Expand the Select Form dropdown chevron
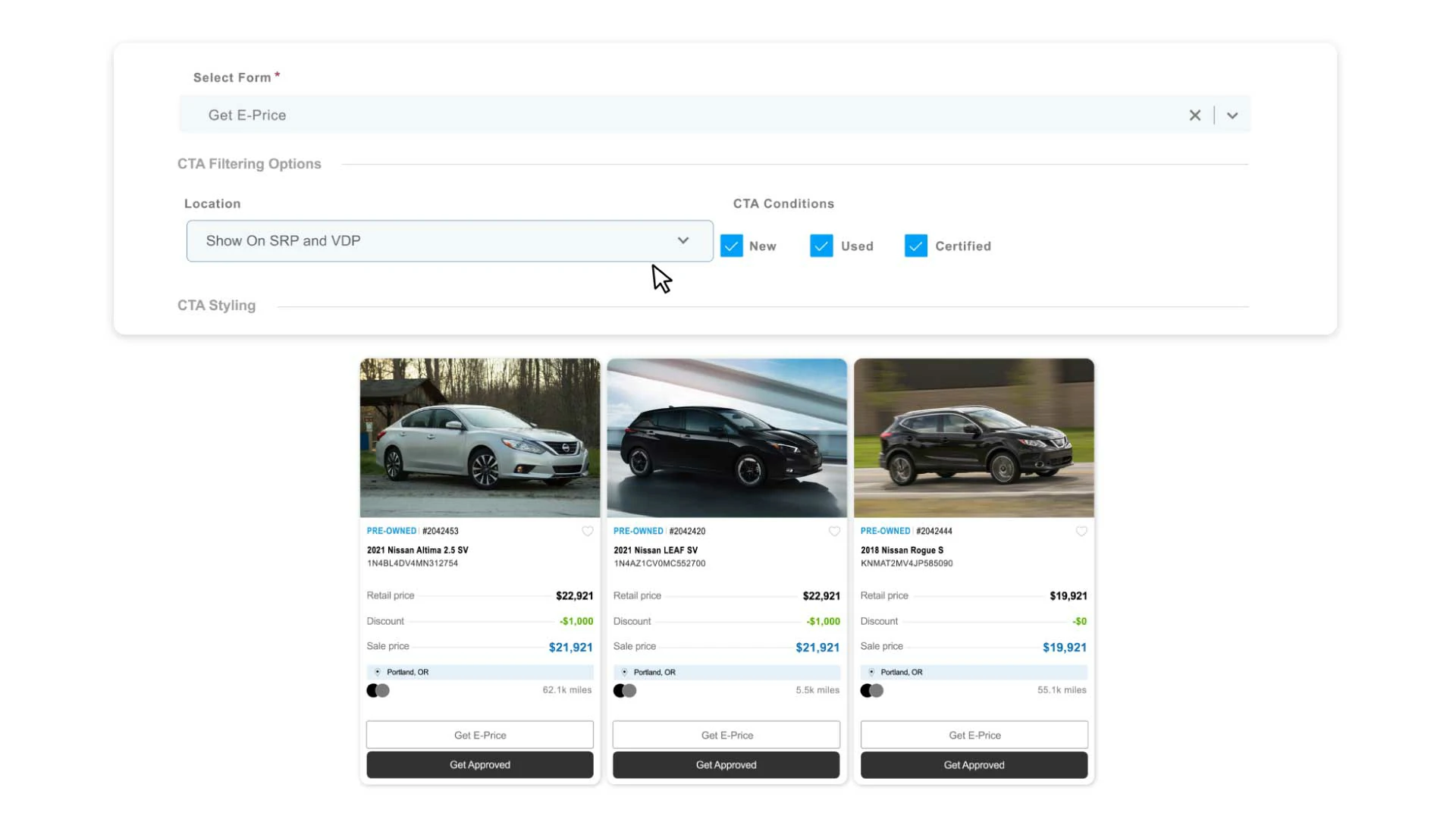The image size is (1456, 819). point(1232,115)
